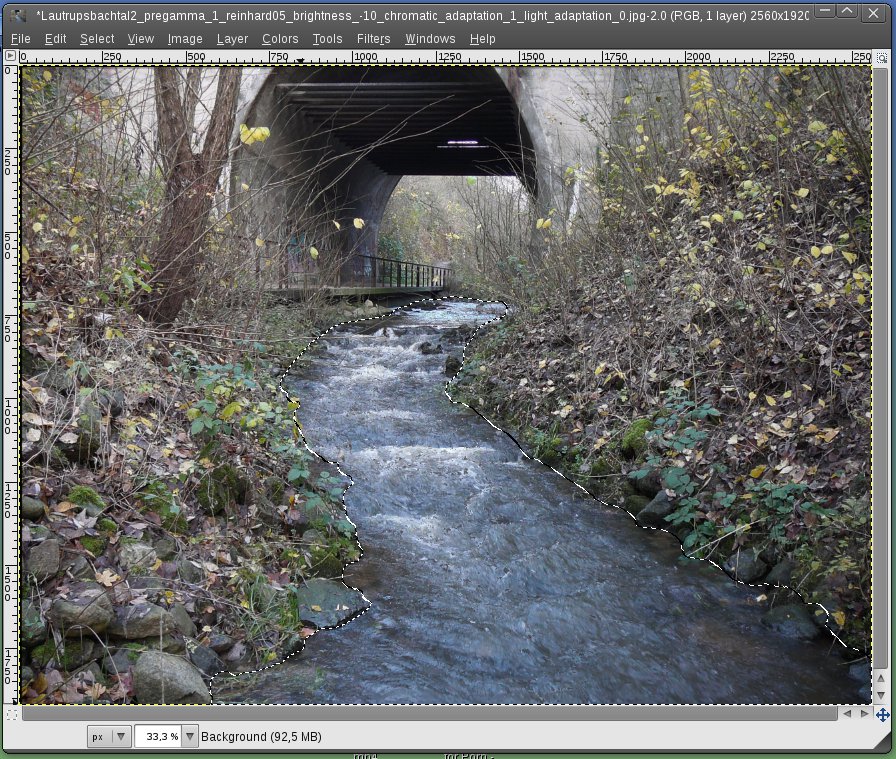Open the image navigation cross-arrow icon
This screenshot has height=759, width=896.
coord(882,714)
